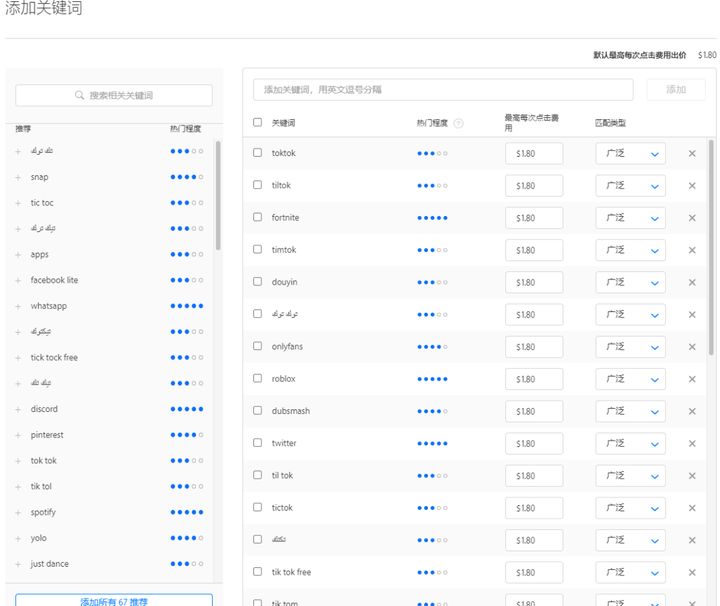Edit max CPC bid for twitter
The image size is (720, 606).
(534, 443)
